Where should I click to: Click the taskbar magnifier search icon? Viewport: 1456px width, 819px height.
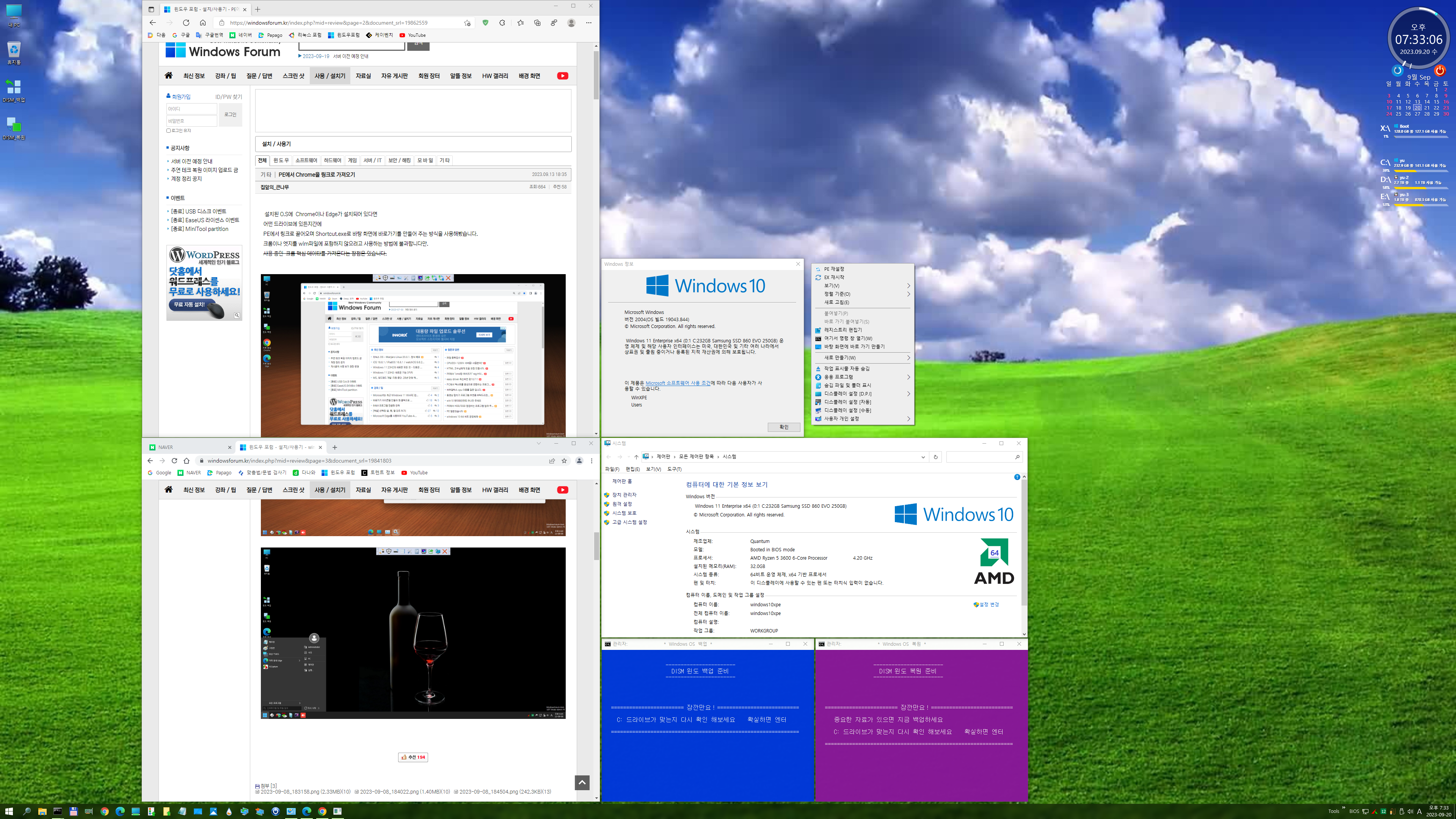[27, 811]
